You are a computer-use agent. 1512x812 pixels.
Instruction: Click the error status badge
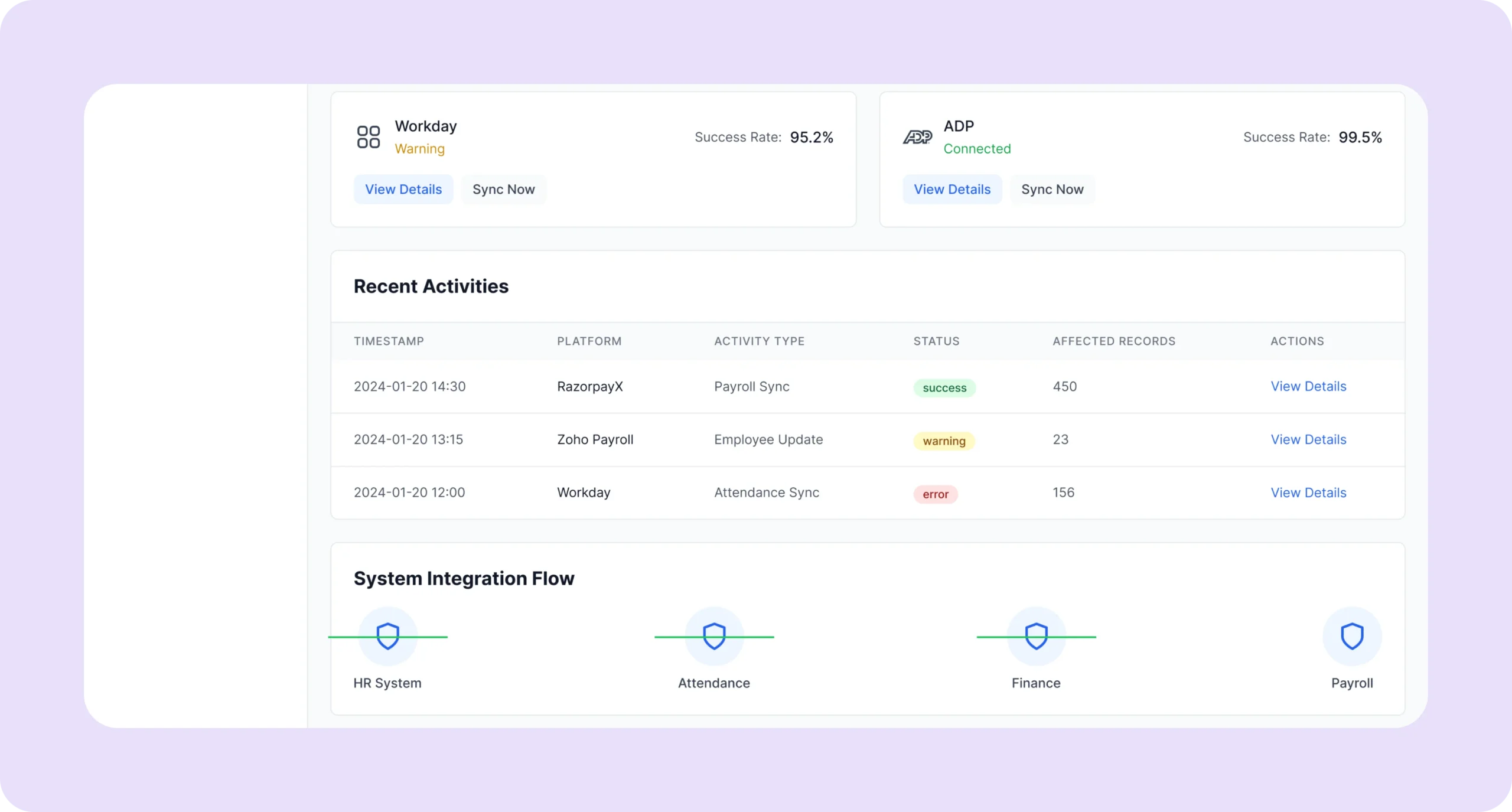(x=936, y=494)
